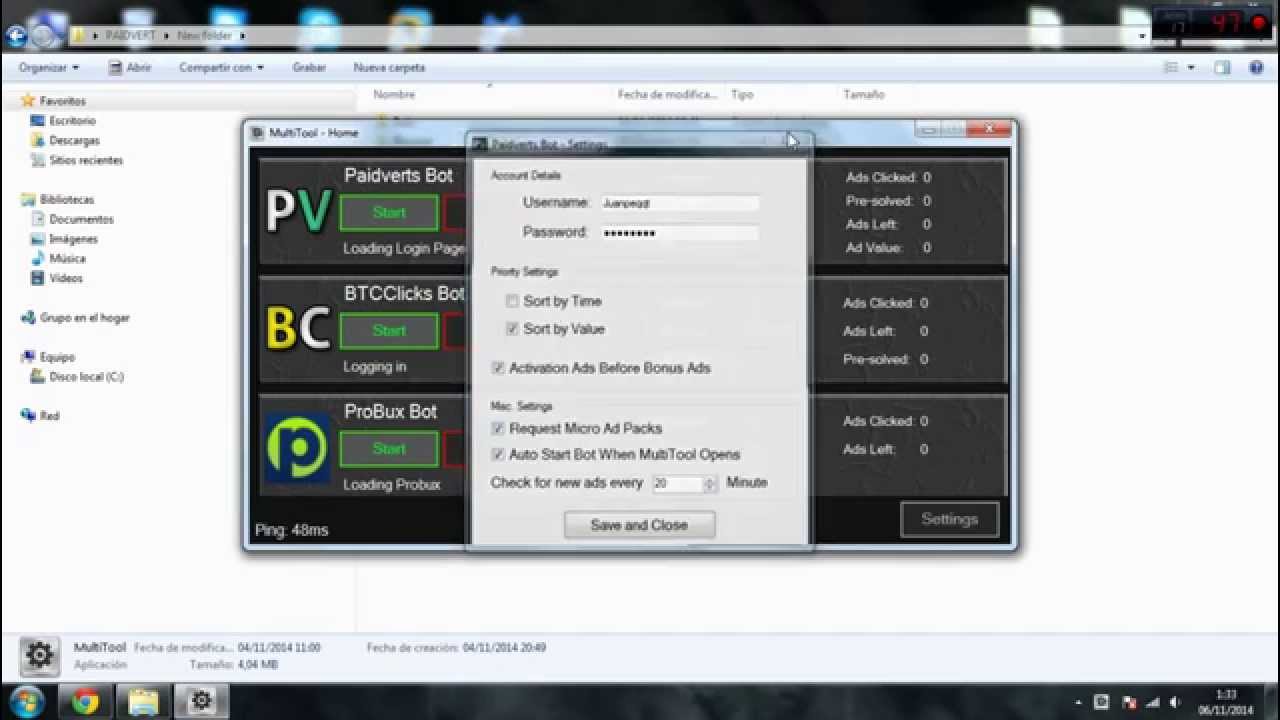The height and width of the screenshot is (720, 1280).
Task: Click the Explorer back arrow button
Action: click(x=17, y=36)
